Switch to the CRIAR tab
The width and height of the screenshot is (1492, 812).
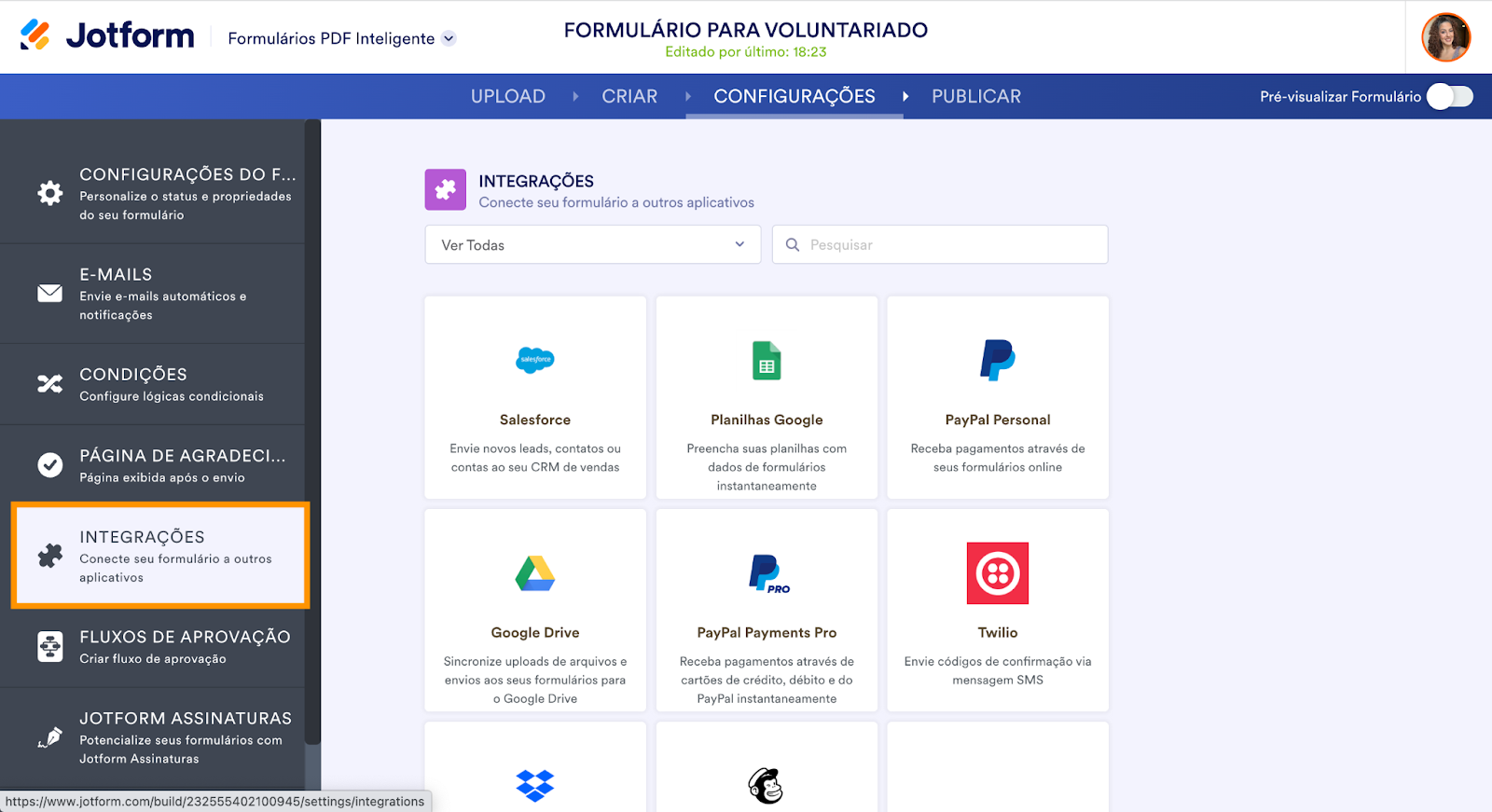pos(629,96)
